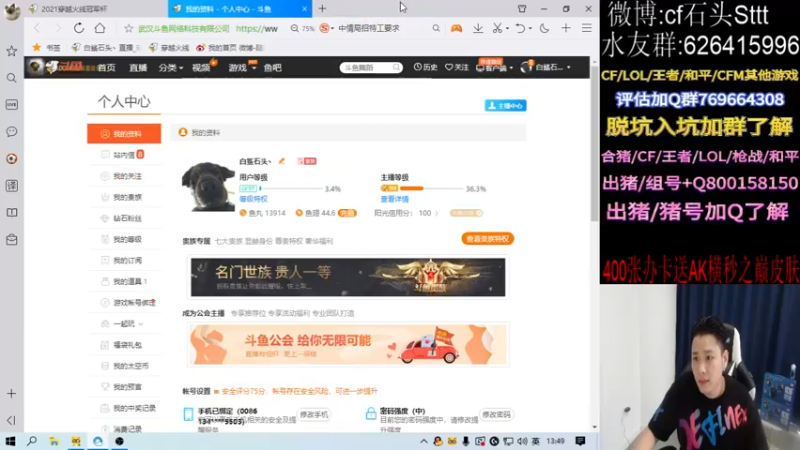Open the sidebar red Weibo icon
Image resolution: width=800 pixels, height=450 pixels.
coord(11,159)
